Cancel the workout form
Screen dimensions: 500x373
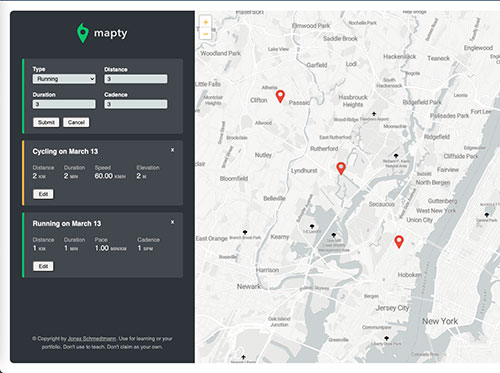[x=76, y=122]
